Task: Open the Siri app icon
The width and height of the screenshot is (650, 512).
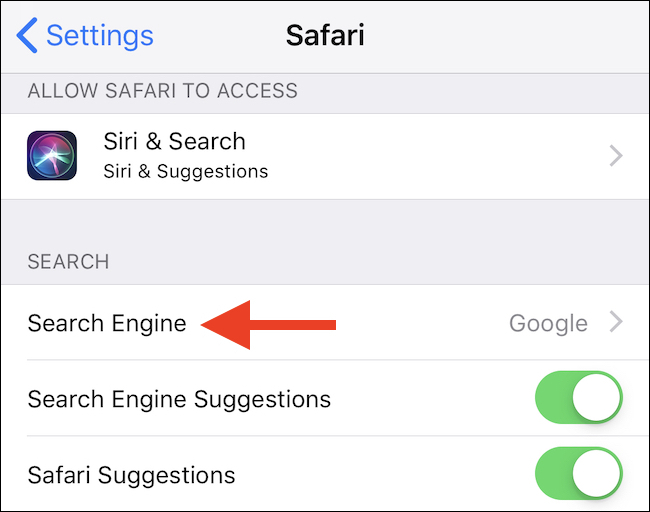Action: [x=52, y=155]
